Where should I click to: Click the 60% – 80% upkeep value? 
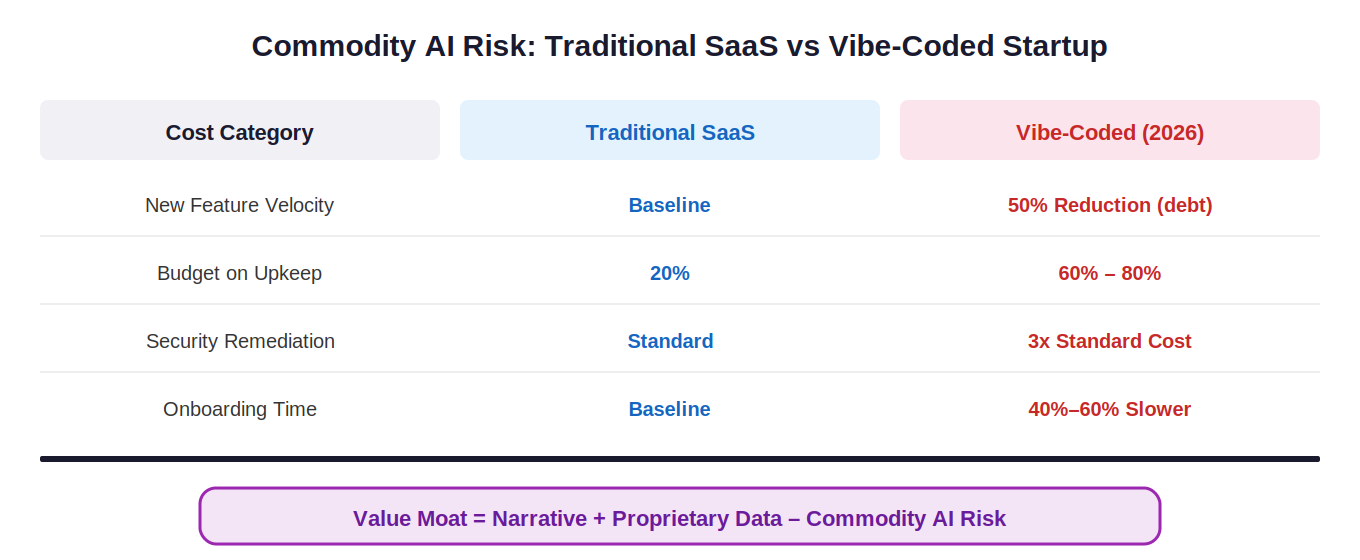[1109, 273]
